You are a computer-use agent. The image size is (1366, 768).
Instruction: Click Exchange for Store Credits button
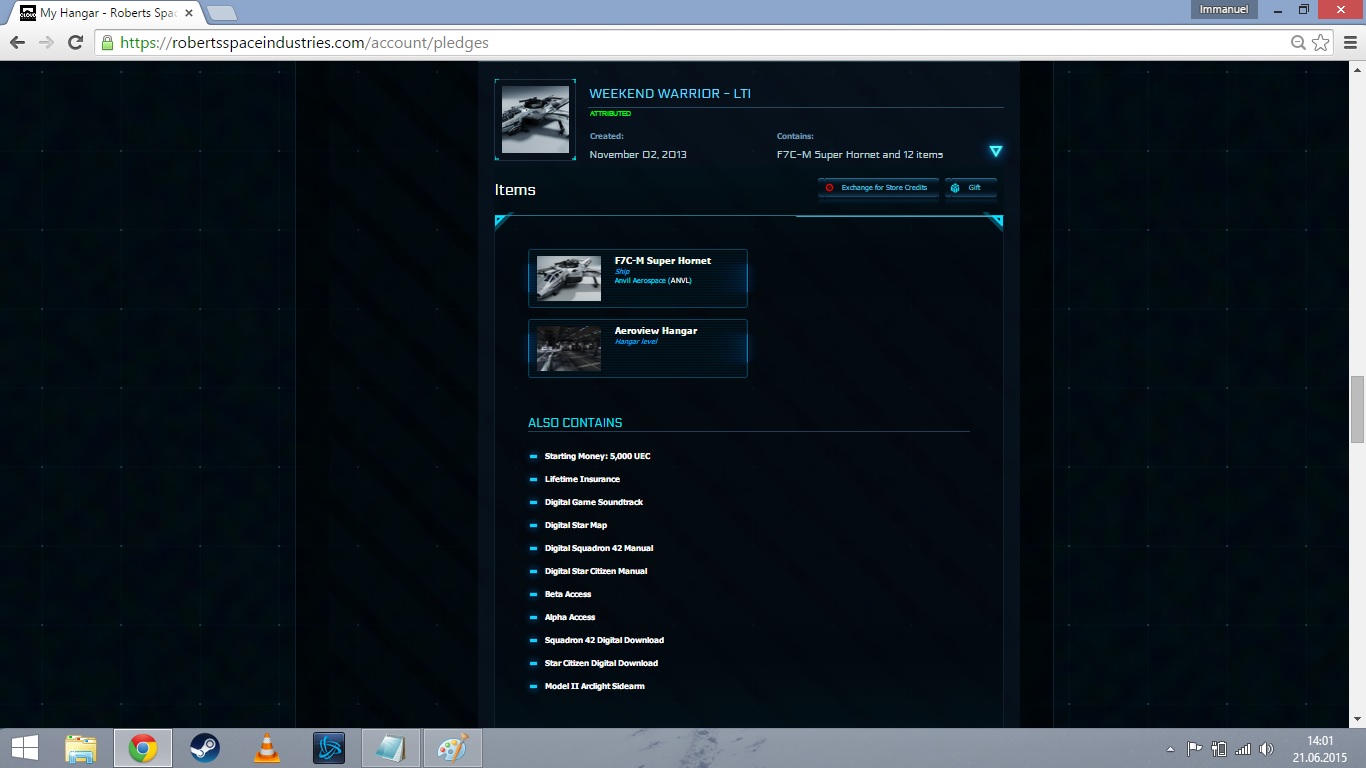[x=878, y=188]
